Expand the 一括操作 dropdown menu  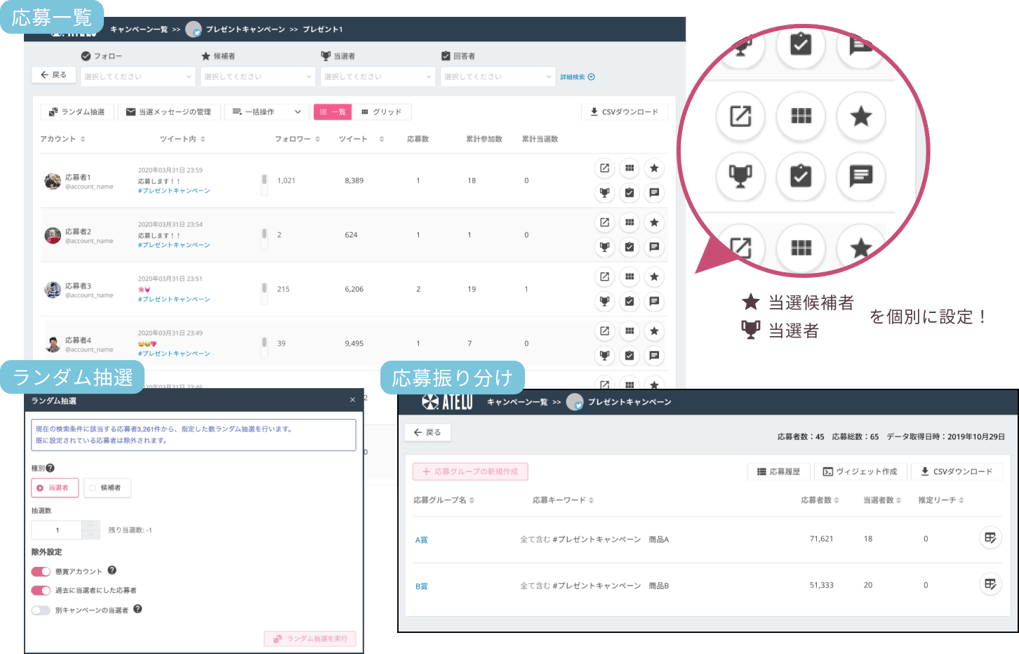point(266,112)
